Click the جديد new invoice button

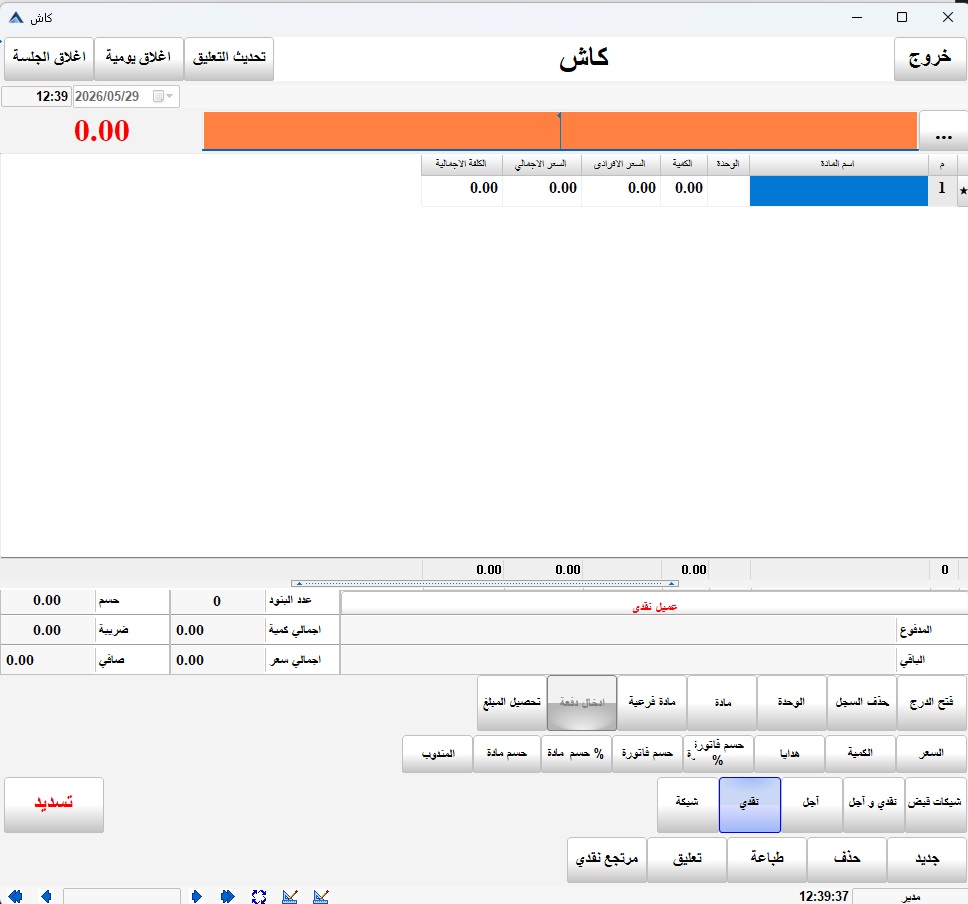(927, 860)
